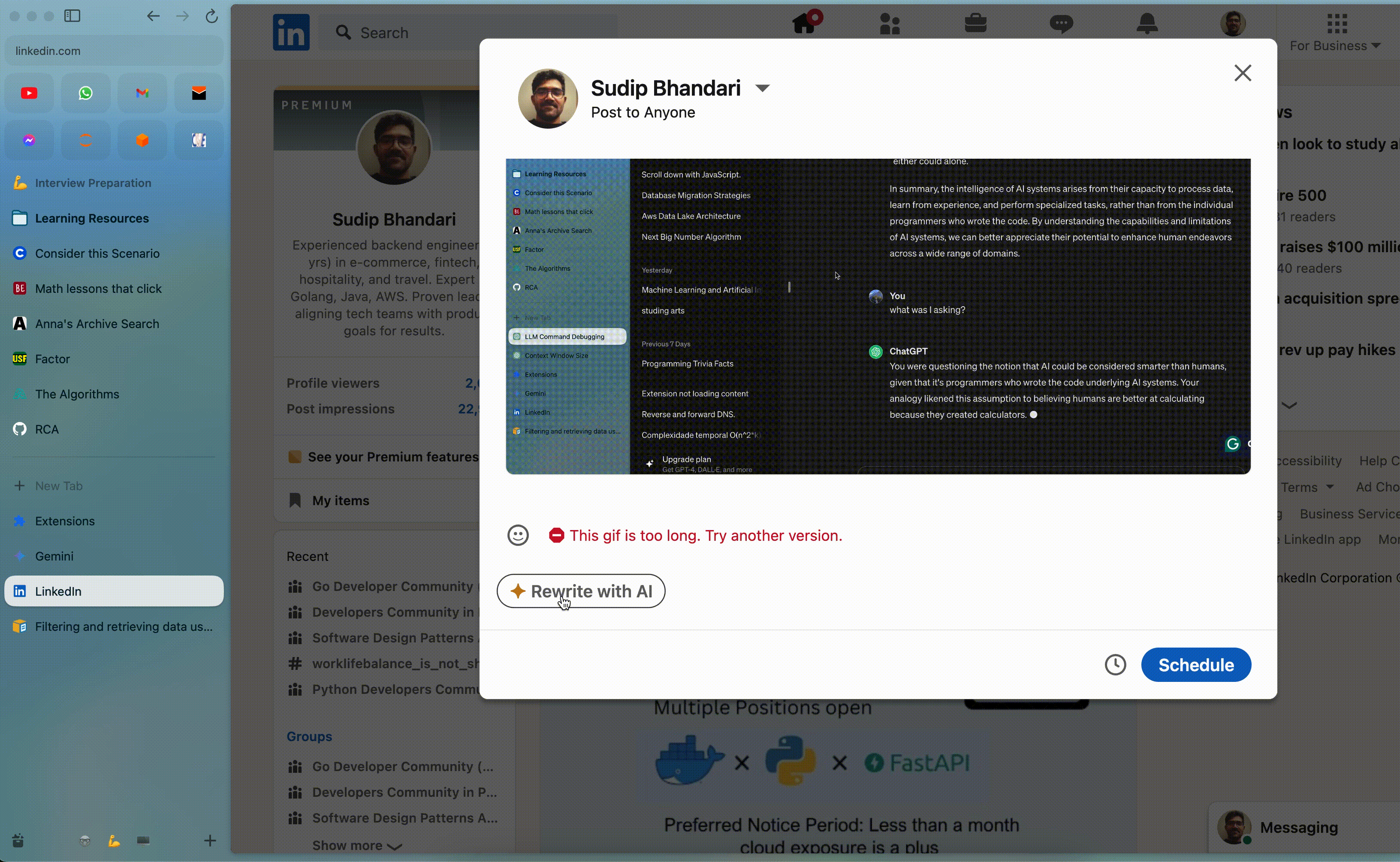1400x862 pixels.
Task: Reload the page in browser toolbar
Action: point(211,16)
